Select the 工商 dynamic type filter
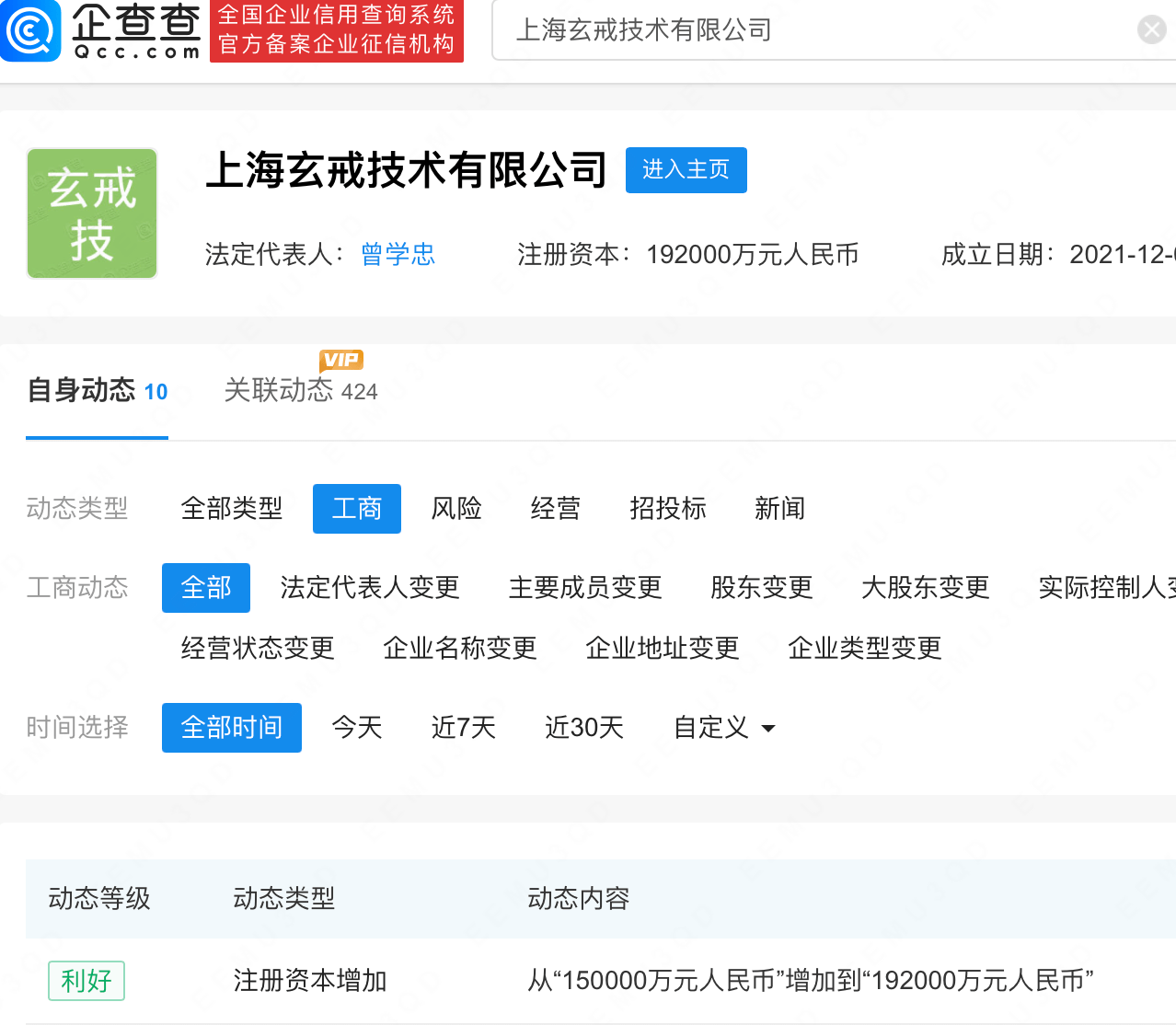 point(357,509)
